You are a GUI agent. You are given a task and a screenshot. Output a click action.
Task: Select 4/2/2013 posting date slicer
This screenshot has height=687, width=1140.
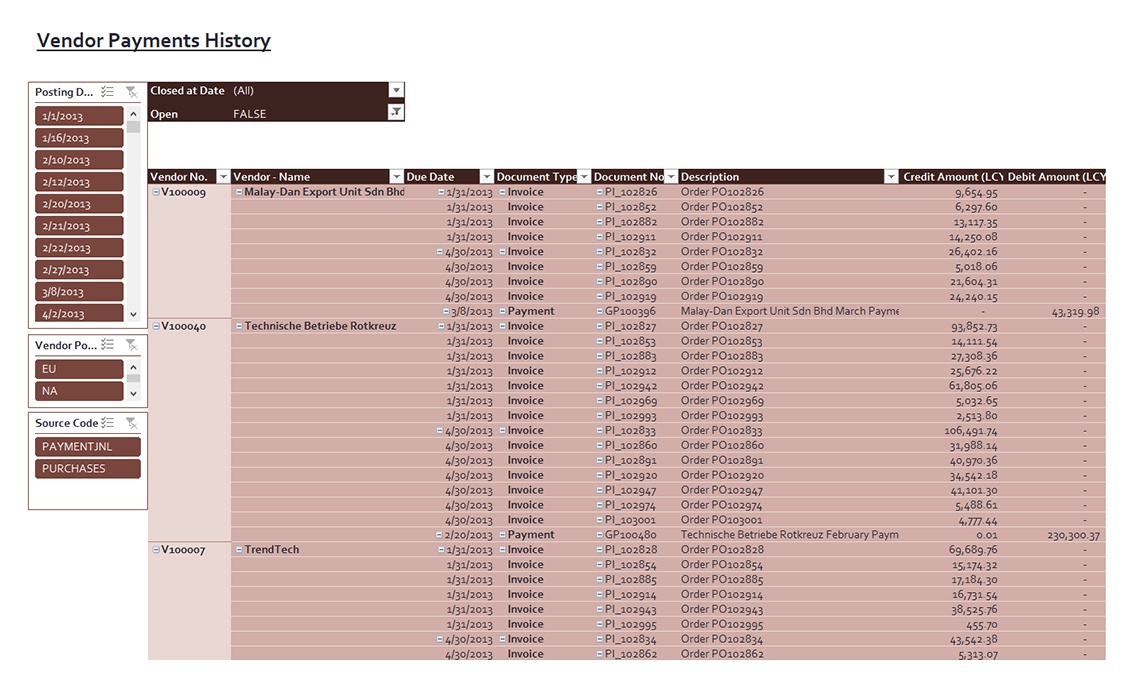point(79,313)
